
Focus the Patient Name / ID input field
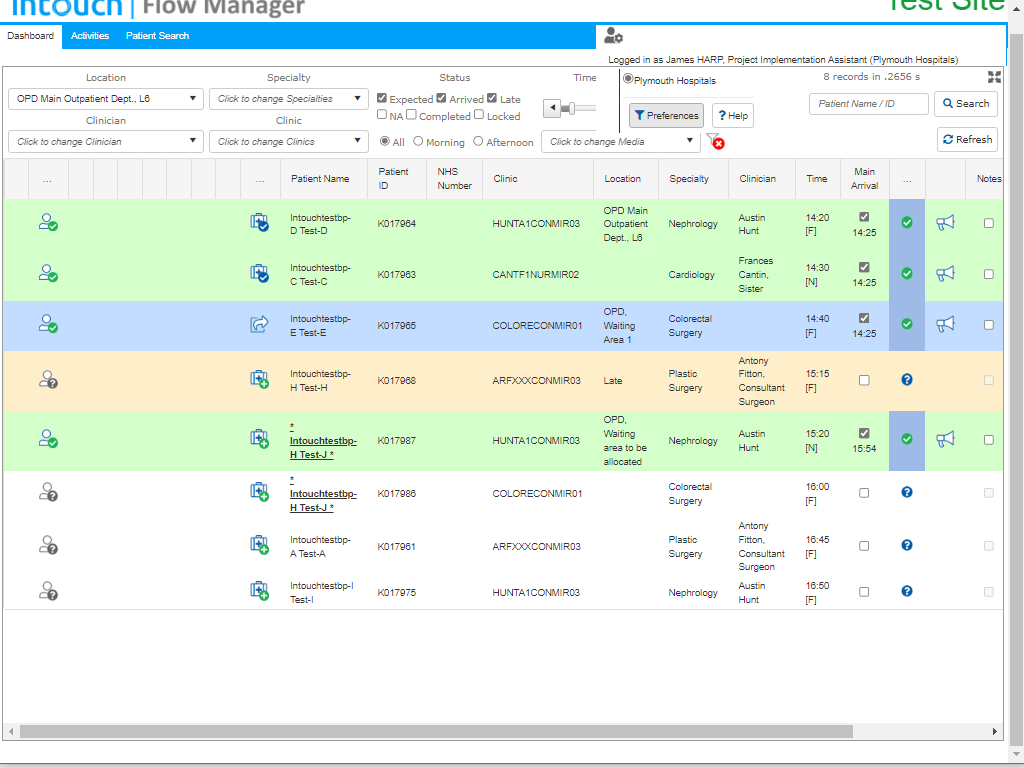pos(869,104)
